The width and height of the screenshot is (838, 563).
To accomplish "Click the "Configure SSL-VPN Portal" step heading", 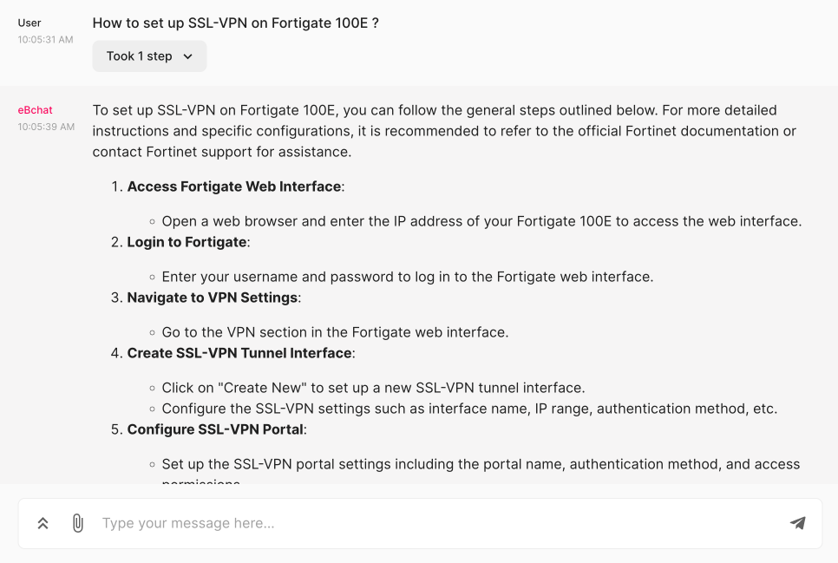I will point(215,430).
